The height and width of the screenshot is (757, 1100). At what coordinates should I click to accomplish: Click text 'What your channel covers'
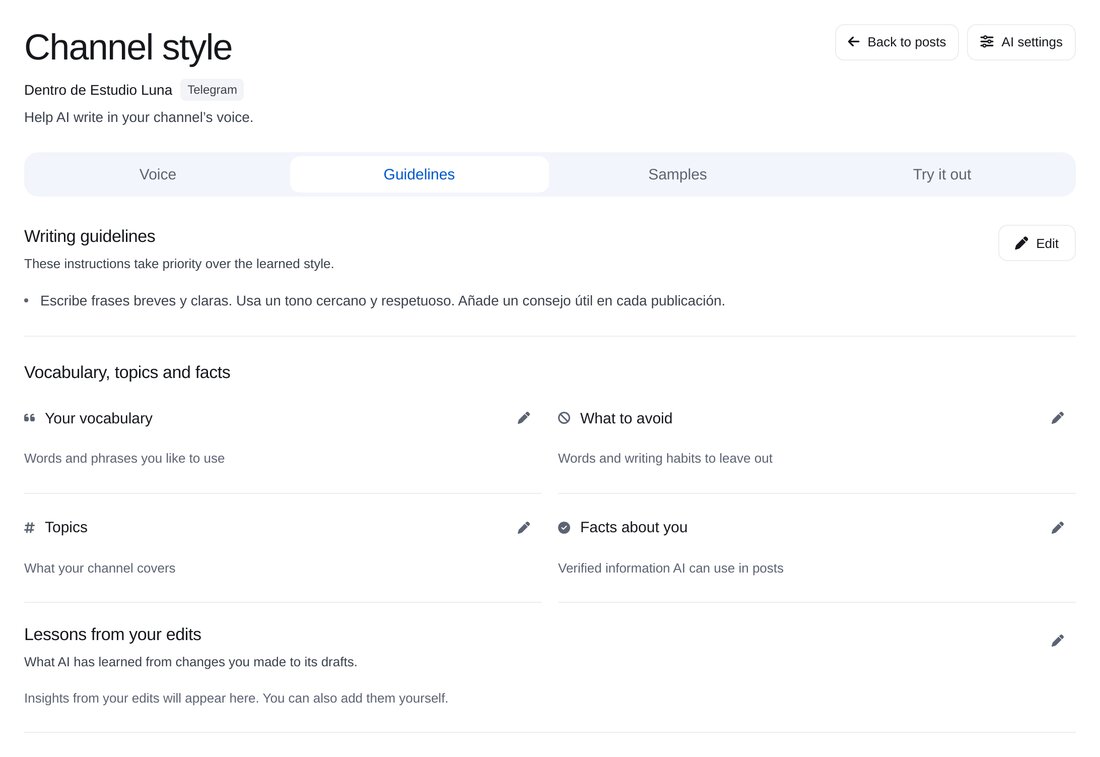[x=100, y=568]
